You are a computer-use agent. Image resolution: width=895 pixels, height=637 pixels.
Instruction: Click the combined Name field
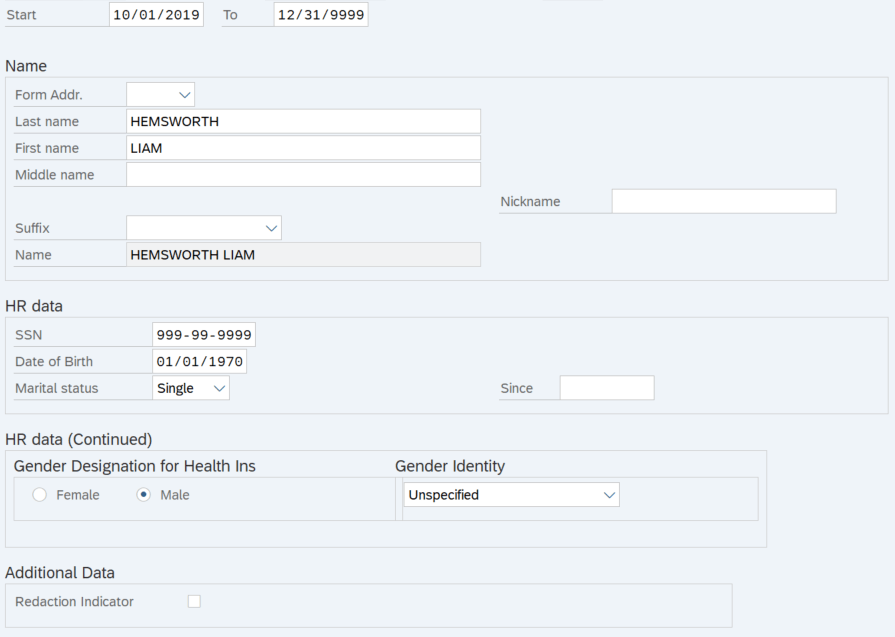pos(300,254)
